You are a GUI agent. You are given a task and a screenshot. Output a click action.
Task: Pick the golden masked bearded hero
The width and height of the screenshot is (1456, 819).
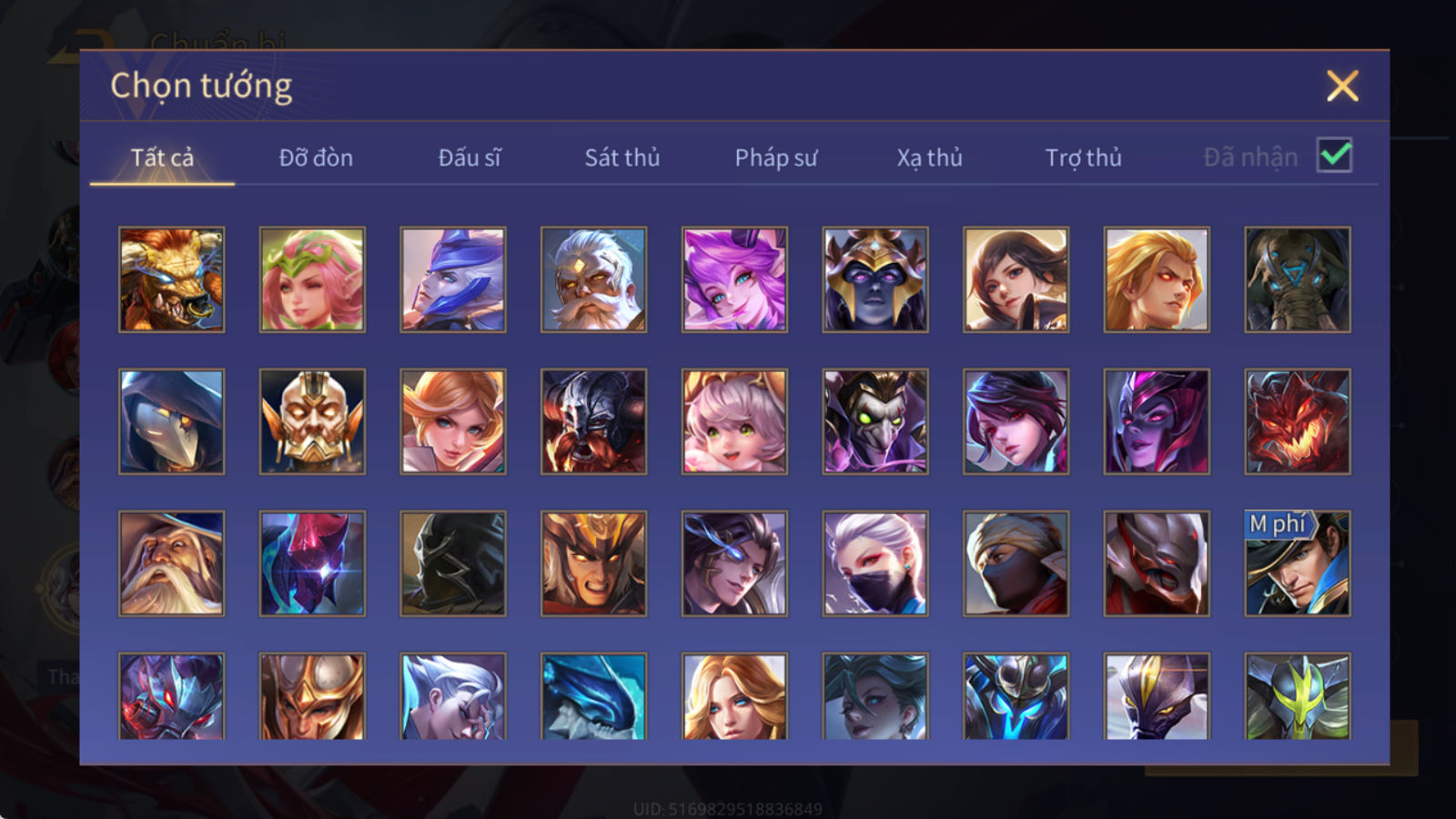click(x=312, y=421)
